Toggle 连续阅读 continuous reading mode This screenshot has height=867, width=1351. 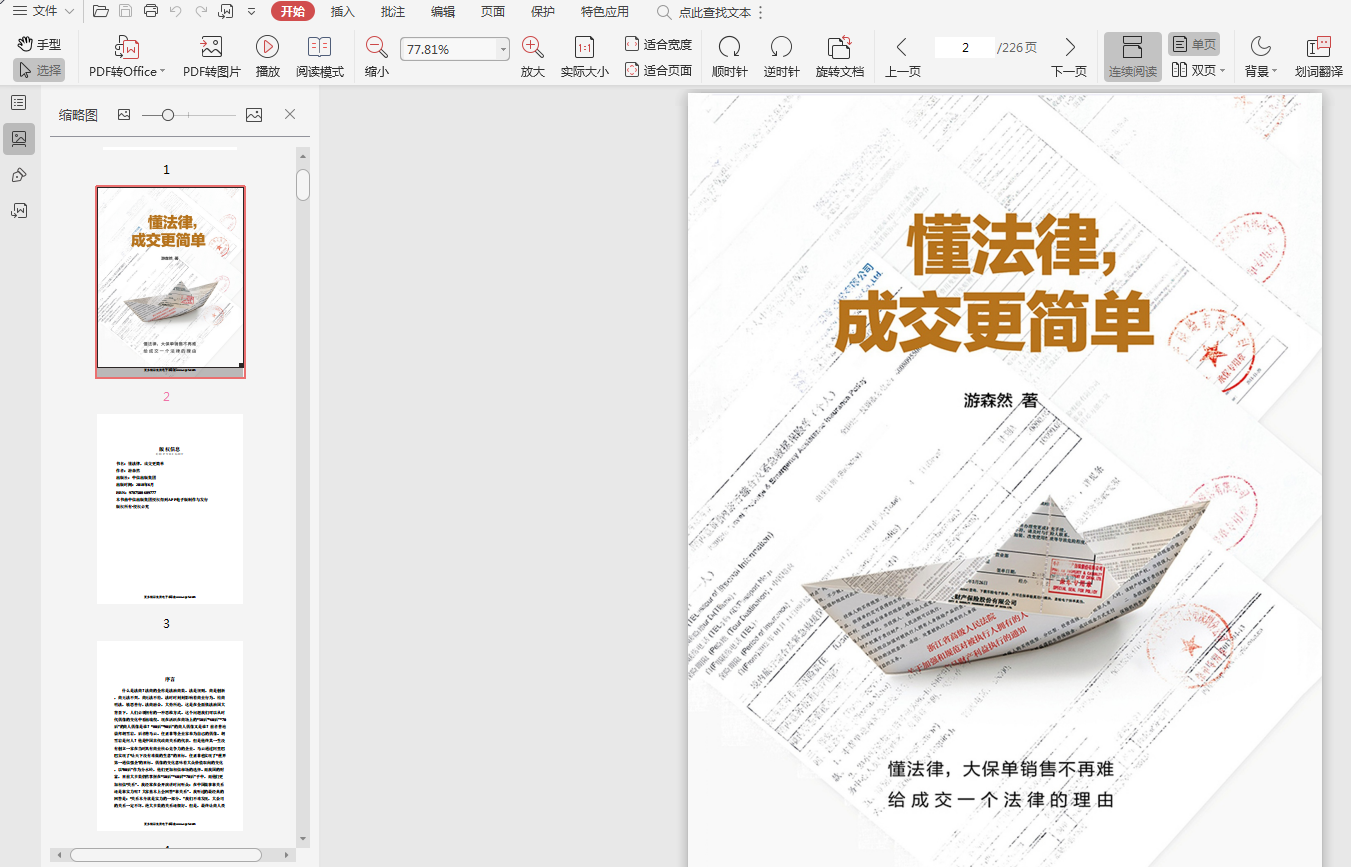point(1132,57)
